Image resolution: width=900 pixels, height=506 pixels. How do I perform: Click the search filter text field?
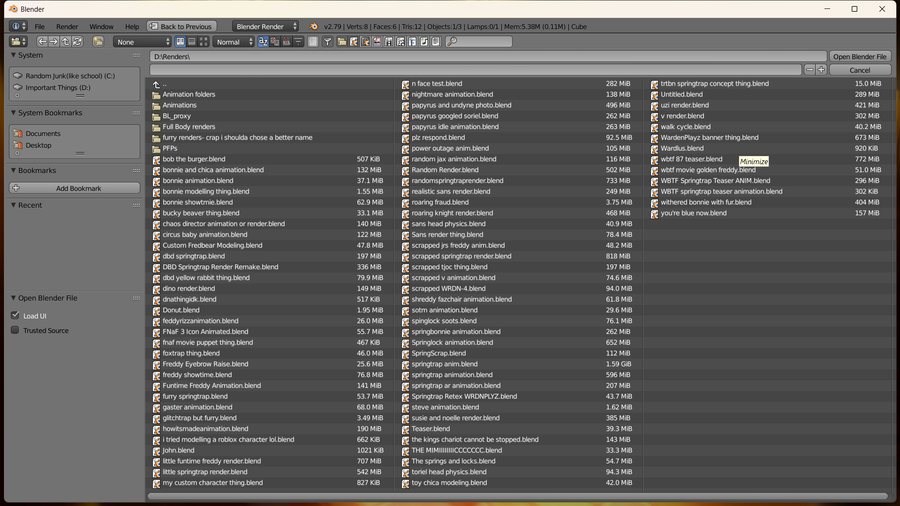point(479,42)
